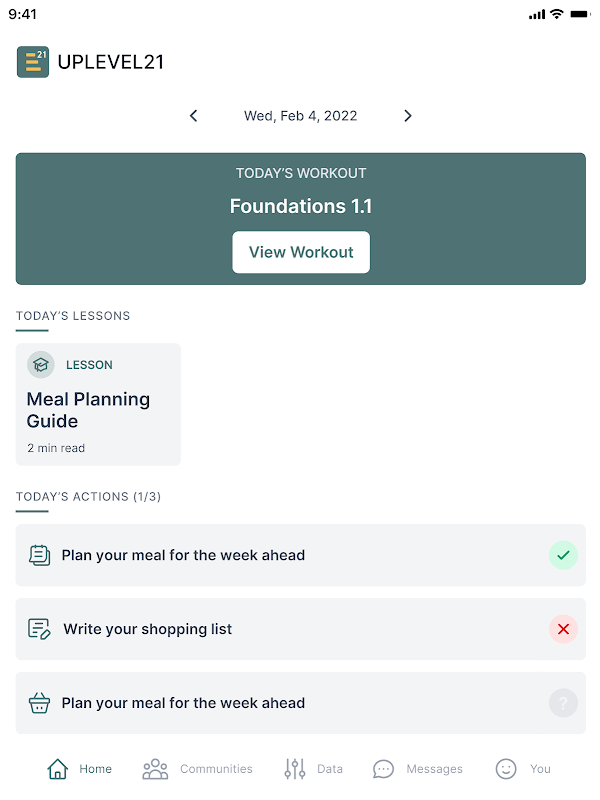Toggle the gray question mark status
The width and height of the screenshot is (600, 800).
563,703
